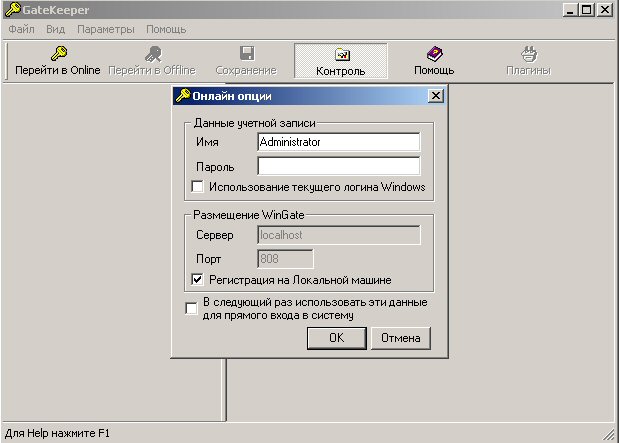Click the Сервер field showing localhost

click(x=339, y=235)
